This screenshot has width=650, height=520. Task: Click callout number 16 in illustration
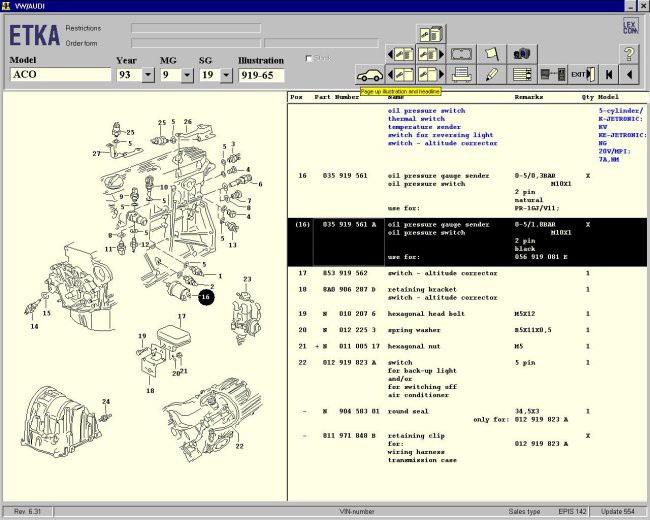pyautogui.click(x=205, y=297)
